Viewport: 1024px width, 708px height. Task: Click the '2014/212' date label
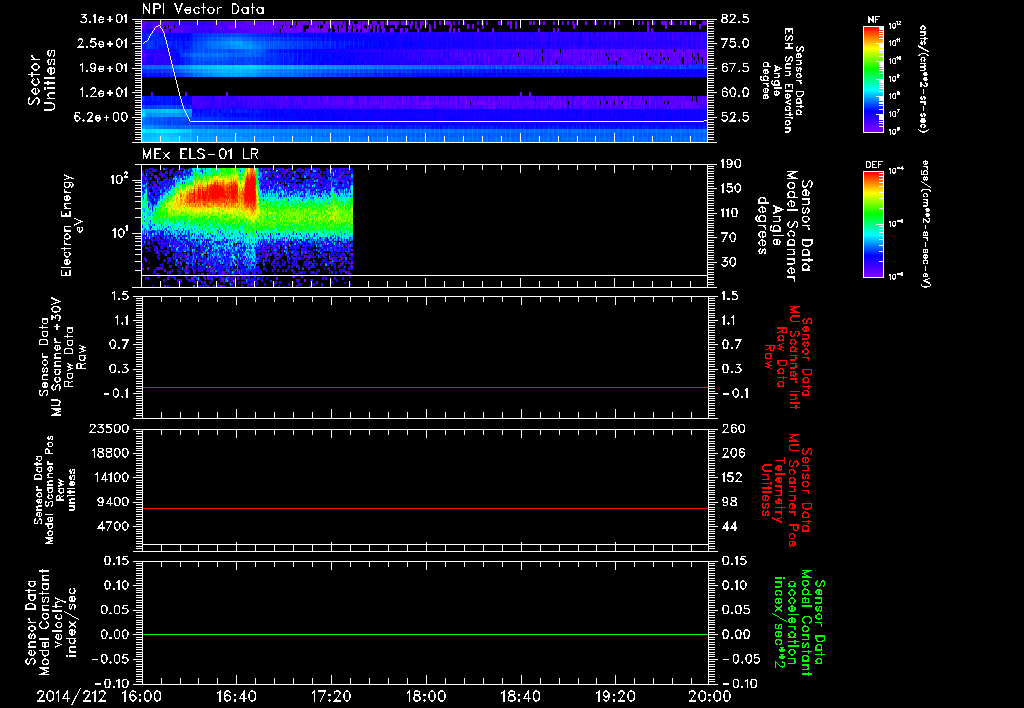point(71,696)
